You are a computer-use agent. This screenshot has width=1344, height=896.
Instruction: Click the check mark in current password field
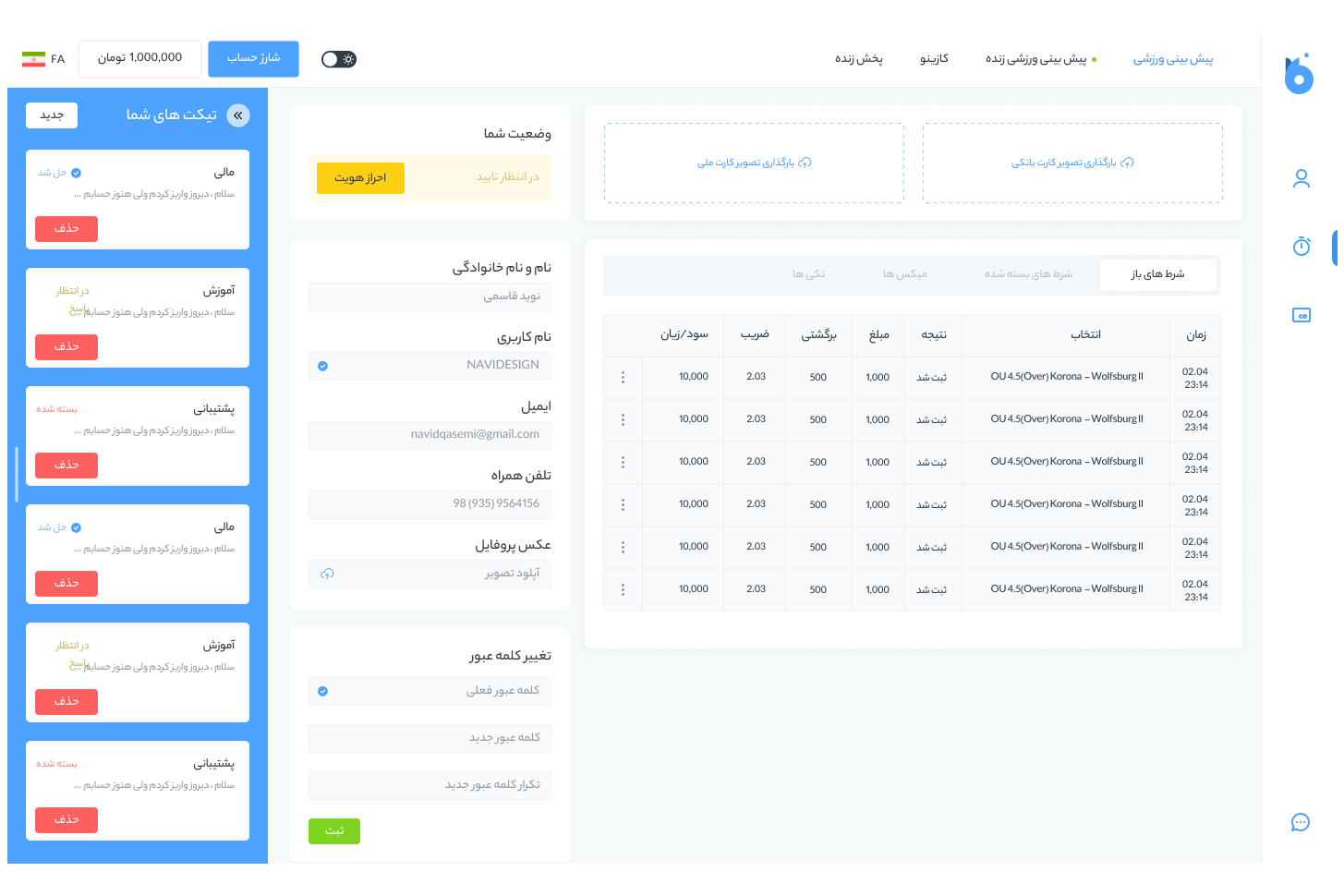[x=322, y=692]
